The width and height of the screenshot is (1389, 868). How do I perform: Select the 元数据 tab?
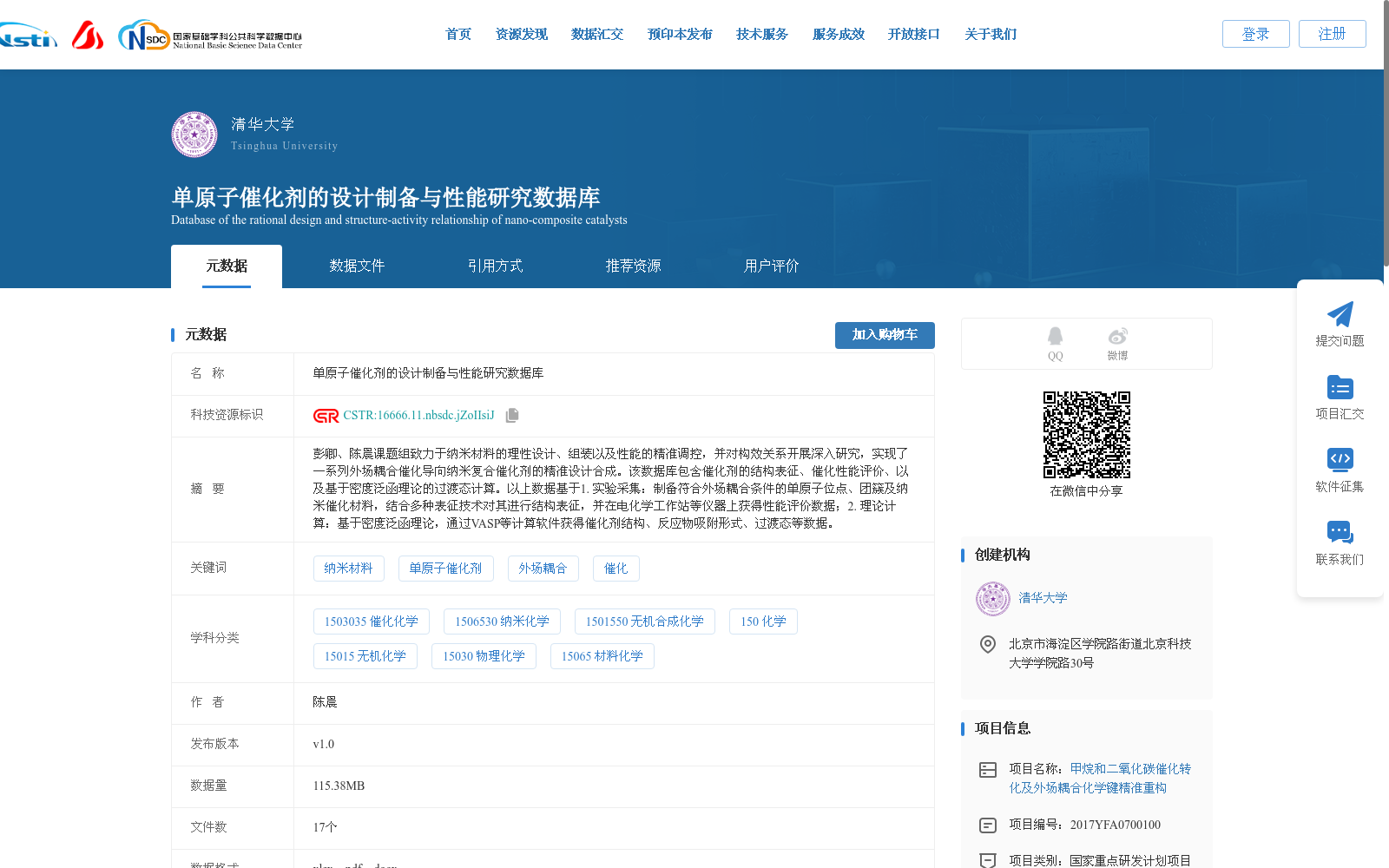[x=227, y=266]
